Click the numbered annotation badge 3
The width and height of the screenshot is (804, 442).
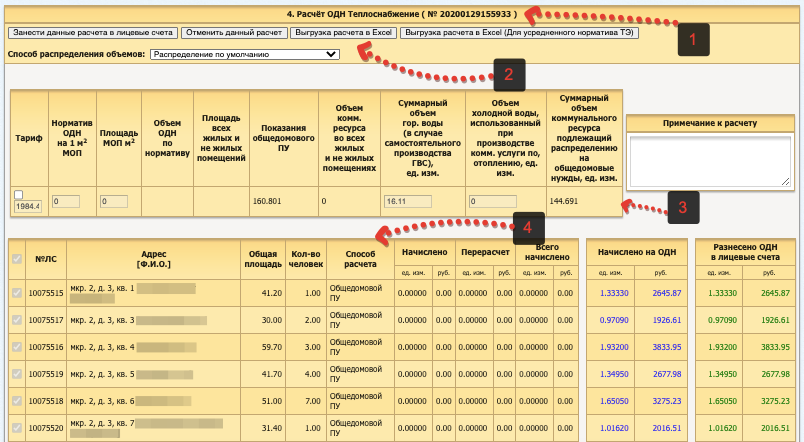coord(681,207)
